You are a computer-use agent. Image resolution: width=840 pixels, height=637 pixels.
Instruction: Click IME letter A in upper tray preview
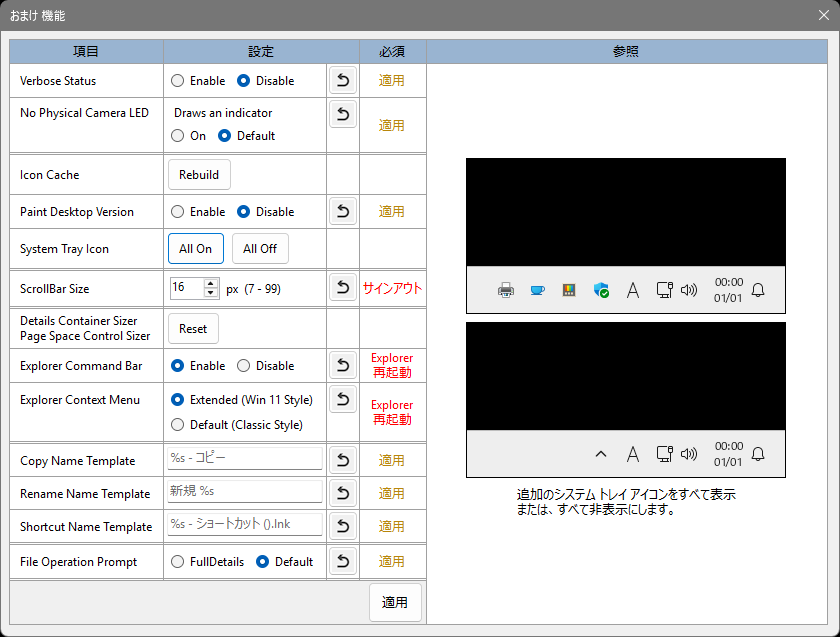633,290
